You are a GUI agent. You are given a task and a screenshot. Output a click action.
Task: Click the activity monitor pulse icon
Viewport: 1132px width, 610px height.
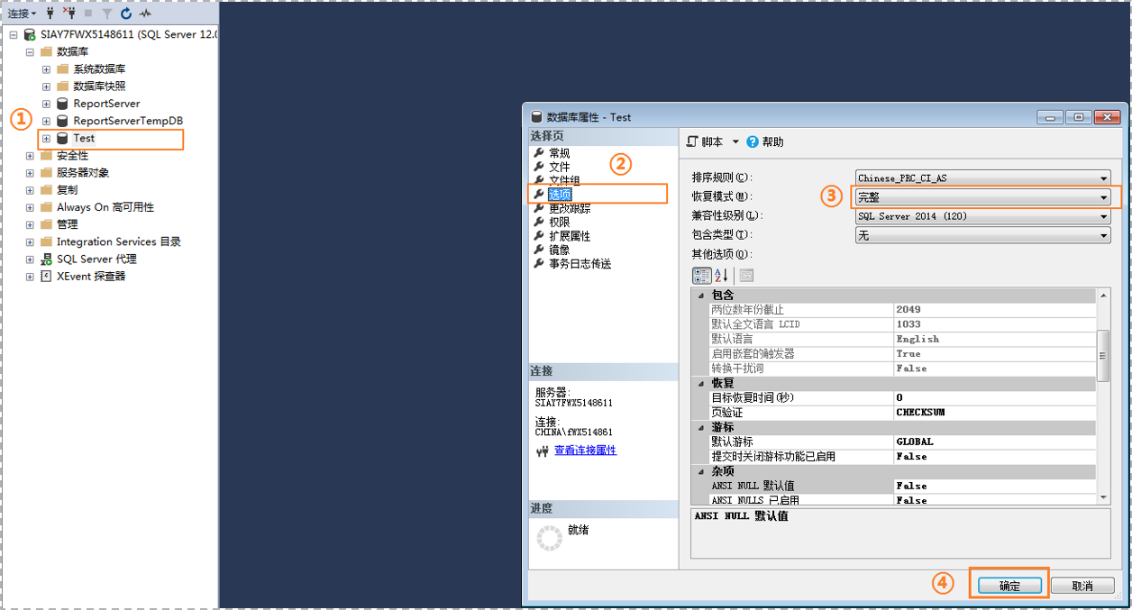(145, 13)
